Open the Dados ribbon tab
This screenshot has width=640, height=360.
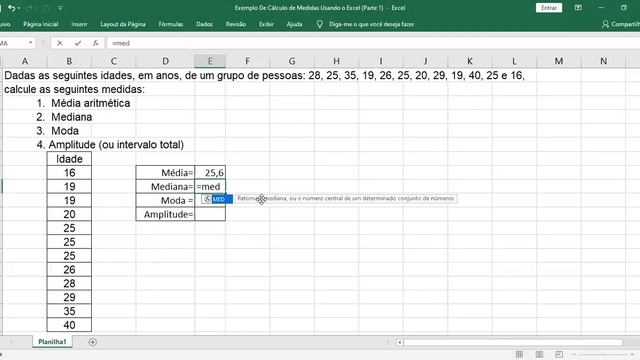[204, 24]
